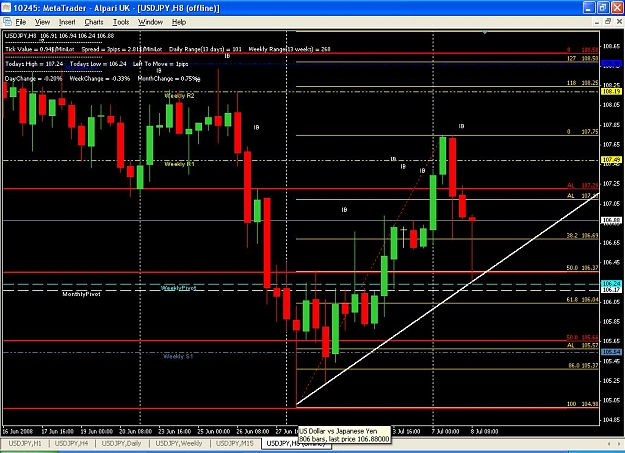The image size is (625, 453).
Task: Click the Weekly Range(13 weeks) text
Action: coord(289,49)
